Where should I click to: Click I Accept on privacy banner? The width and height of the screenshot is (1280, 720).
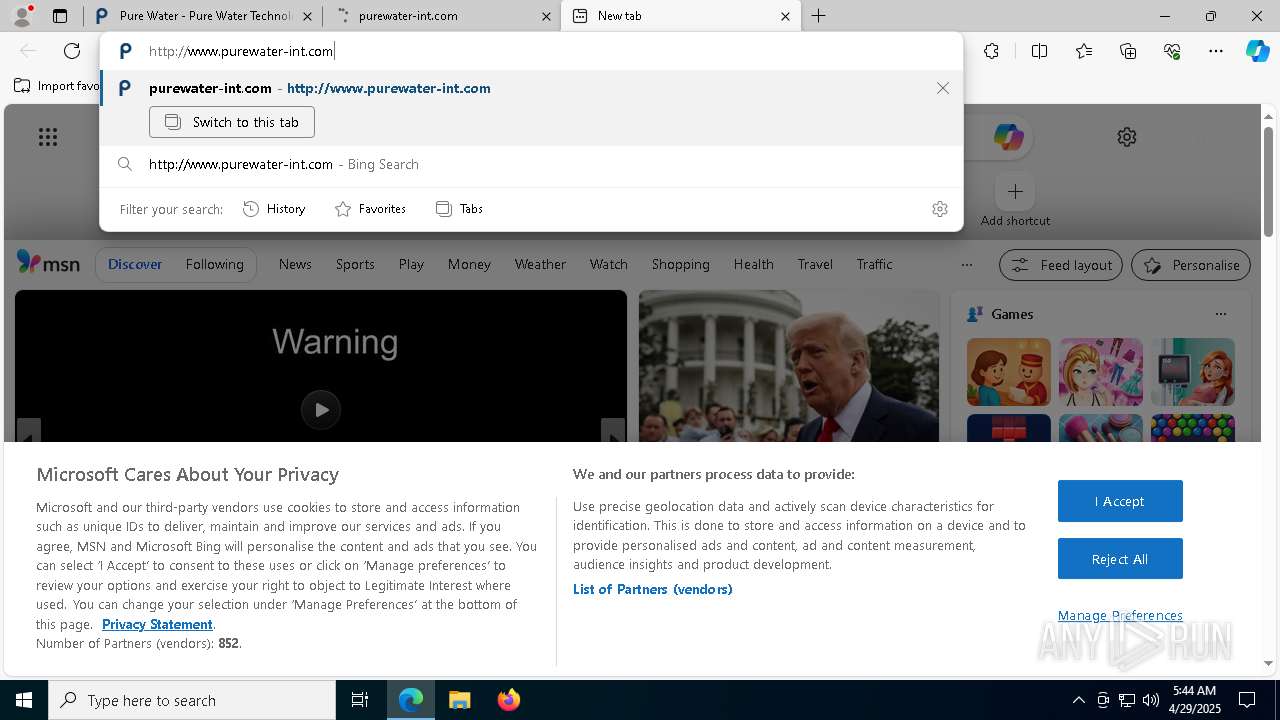(1120, 501)
